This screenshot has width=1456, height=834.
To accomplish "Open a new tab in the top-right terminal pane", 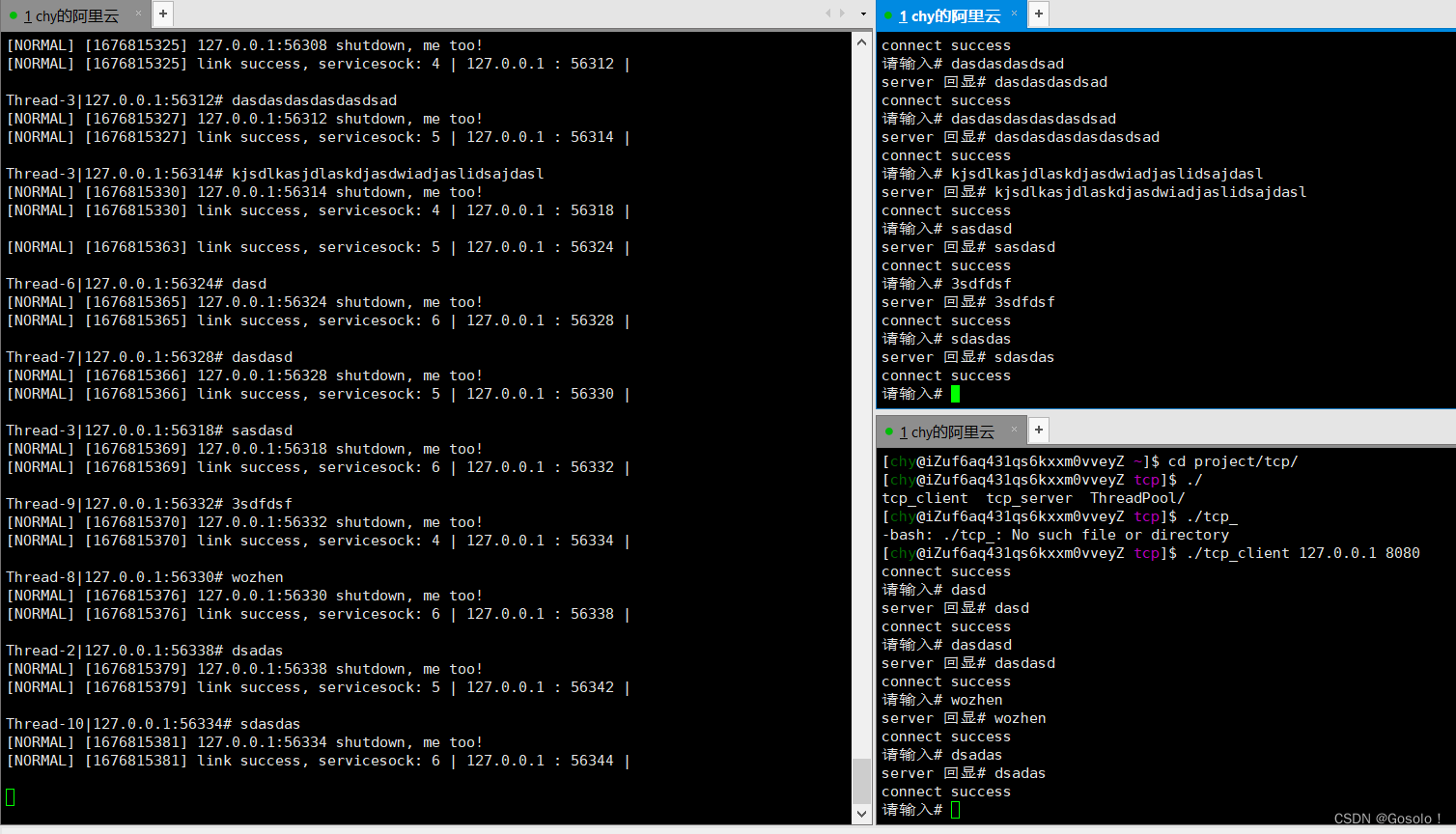I will [1037, 14].
